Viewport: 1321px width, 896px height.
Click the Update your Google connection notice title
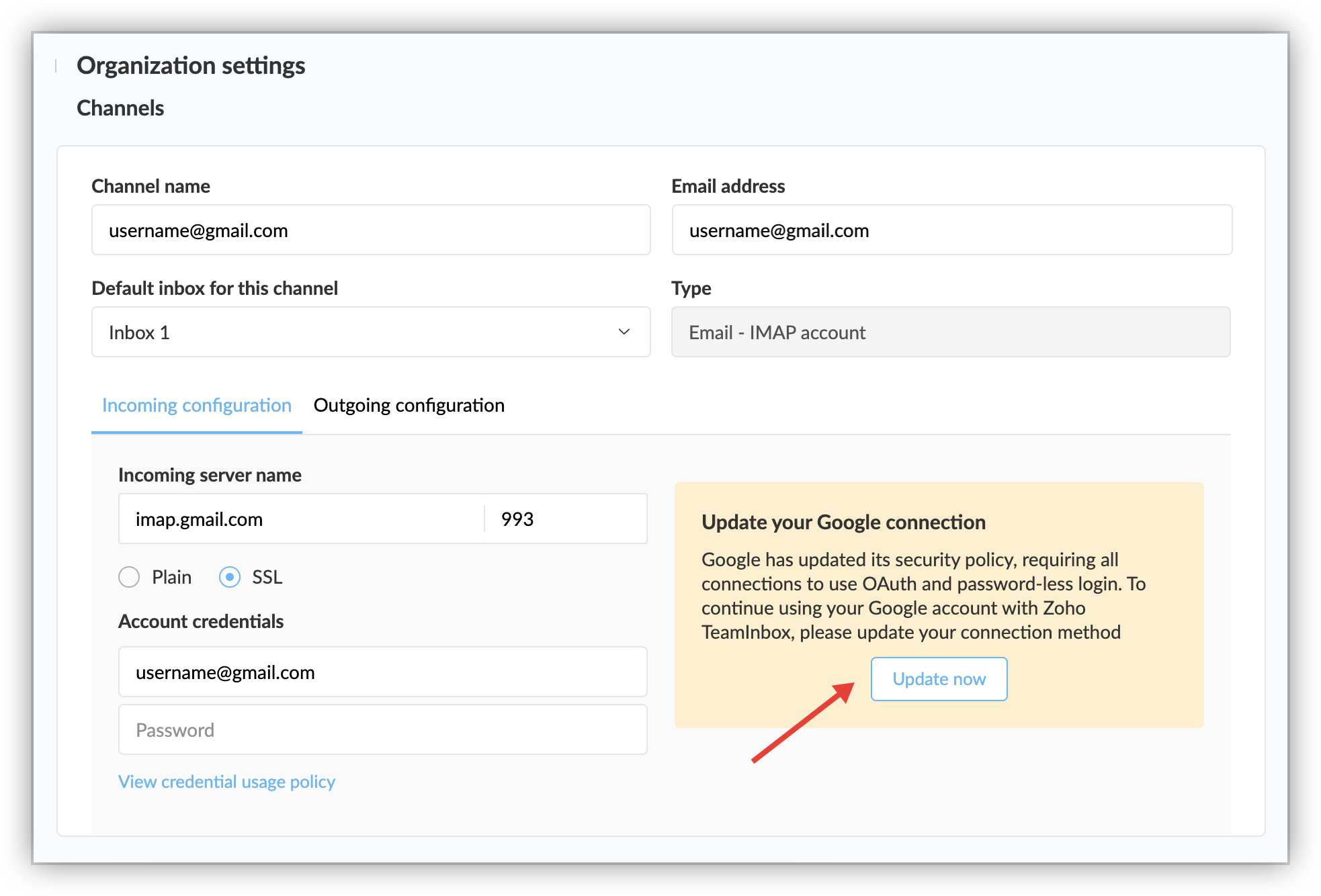(x=843, y=523)
